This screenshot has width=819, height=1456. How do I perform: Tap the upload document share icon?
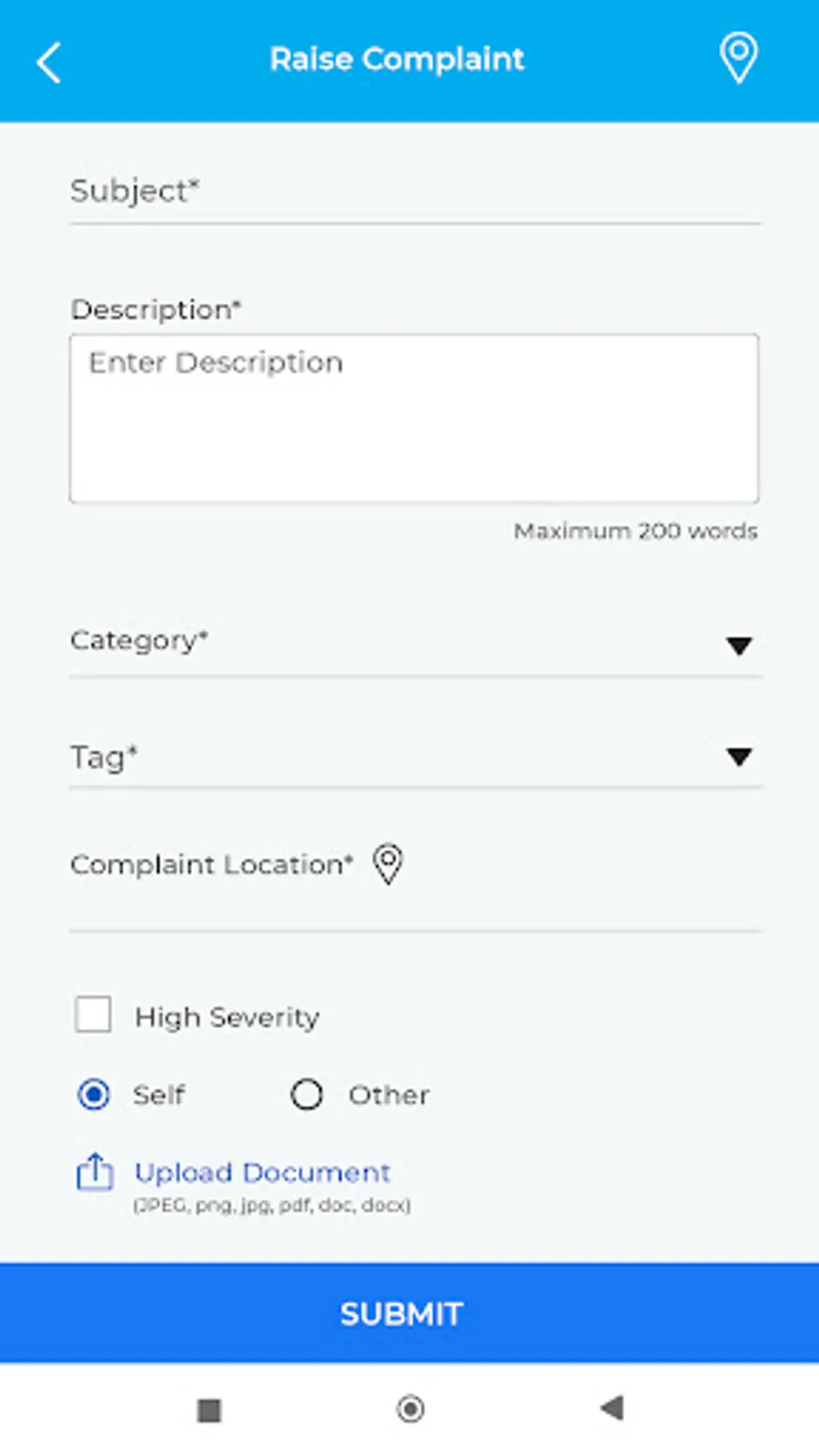pyautogui.click(x=95, y=1172)
